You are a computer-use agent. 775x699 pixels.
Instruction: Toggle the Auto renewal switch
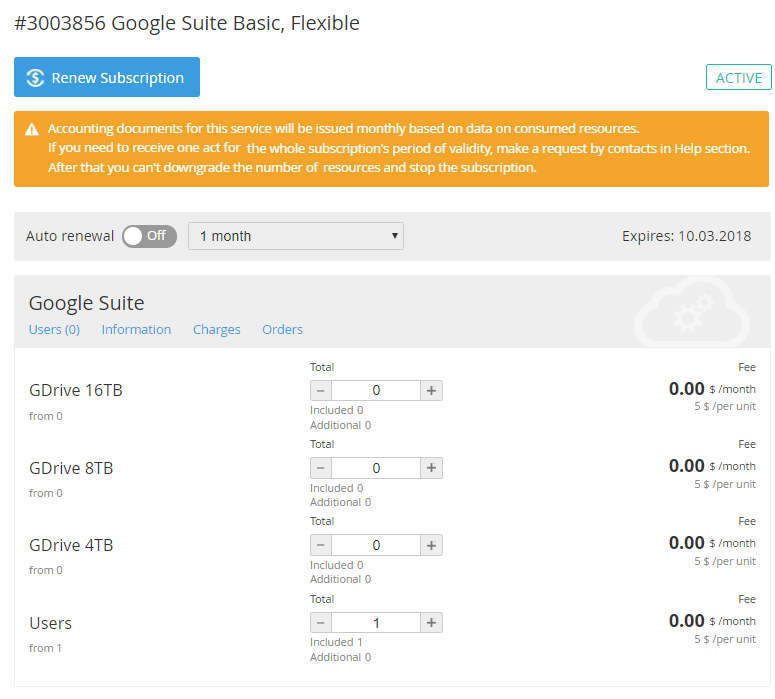[149, 236]
